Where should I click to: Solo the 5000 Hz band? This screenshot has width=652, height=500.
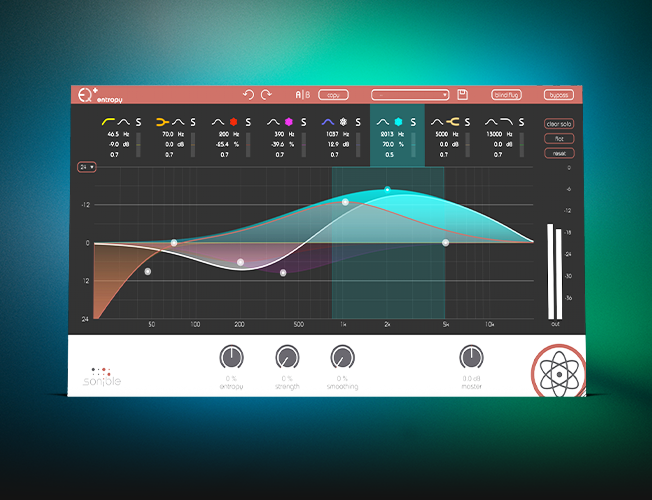click(467, 122)
